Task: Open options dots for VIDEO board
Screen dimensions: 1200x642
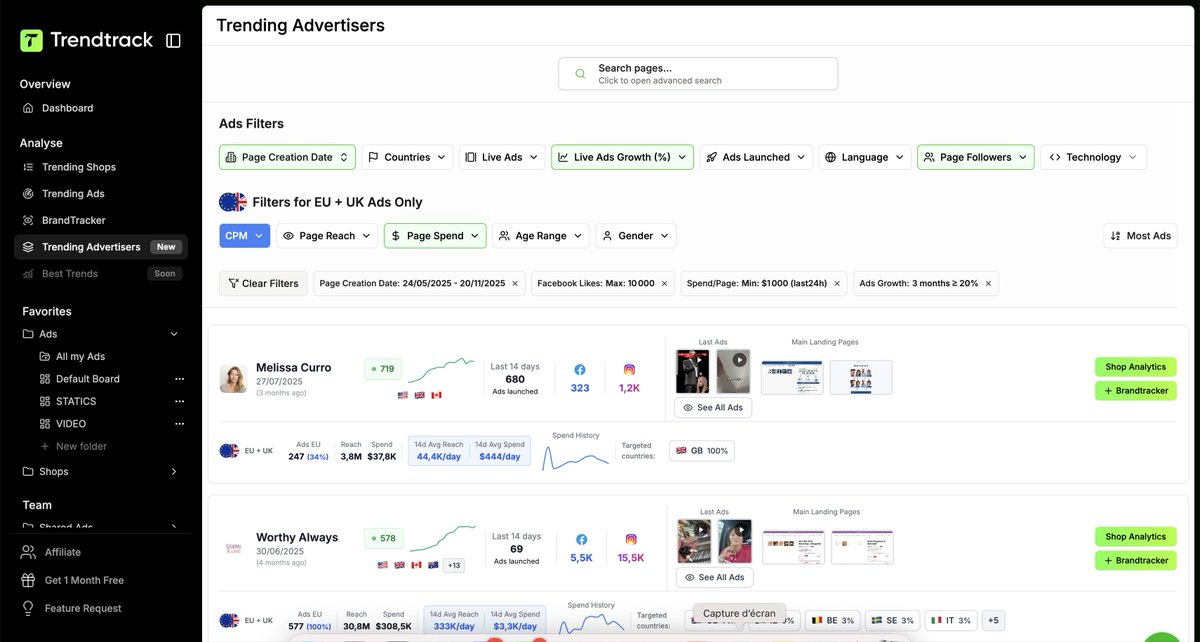Action: 180,424
